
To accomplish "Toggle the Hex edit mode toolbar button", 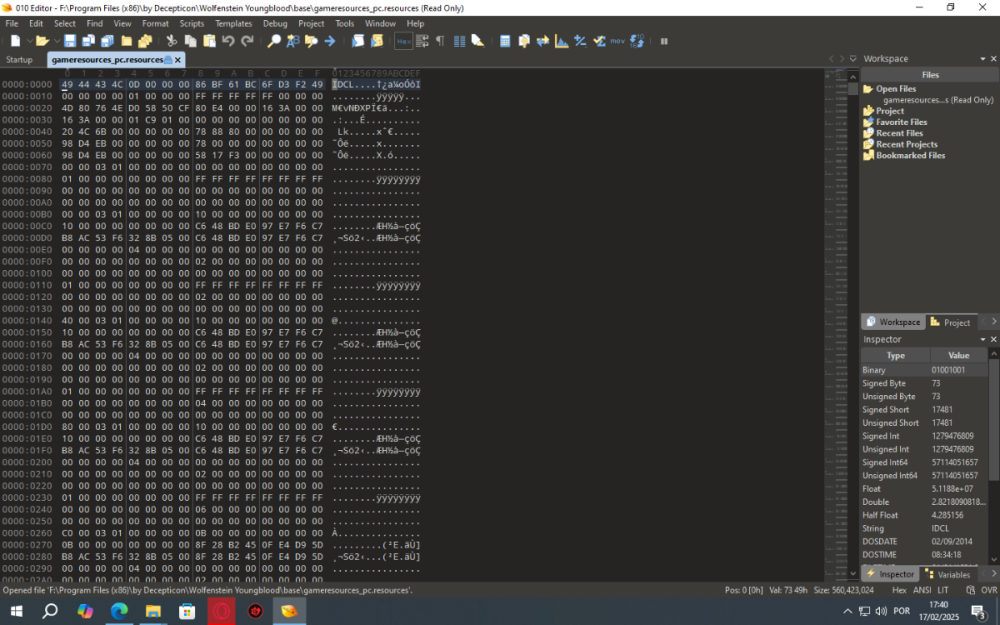I will point(403,41).
